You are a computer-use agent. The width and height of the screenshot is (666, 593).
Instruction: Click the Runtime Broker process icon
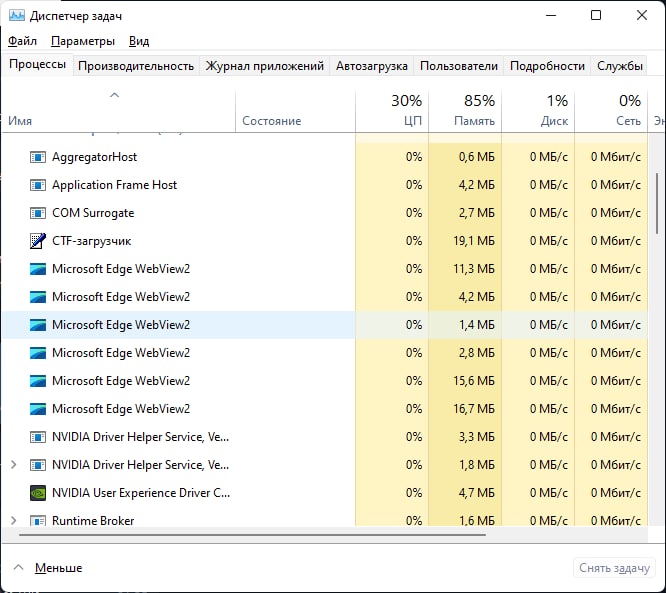(x=38, y=521)
